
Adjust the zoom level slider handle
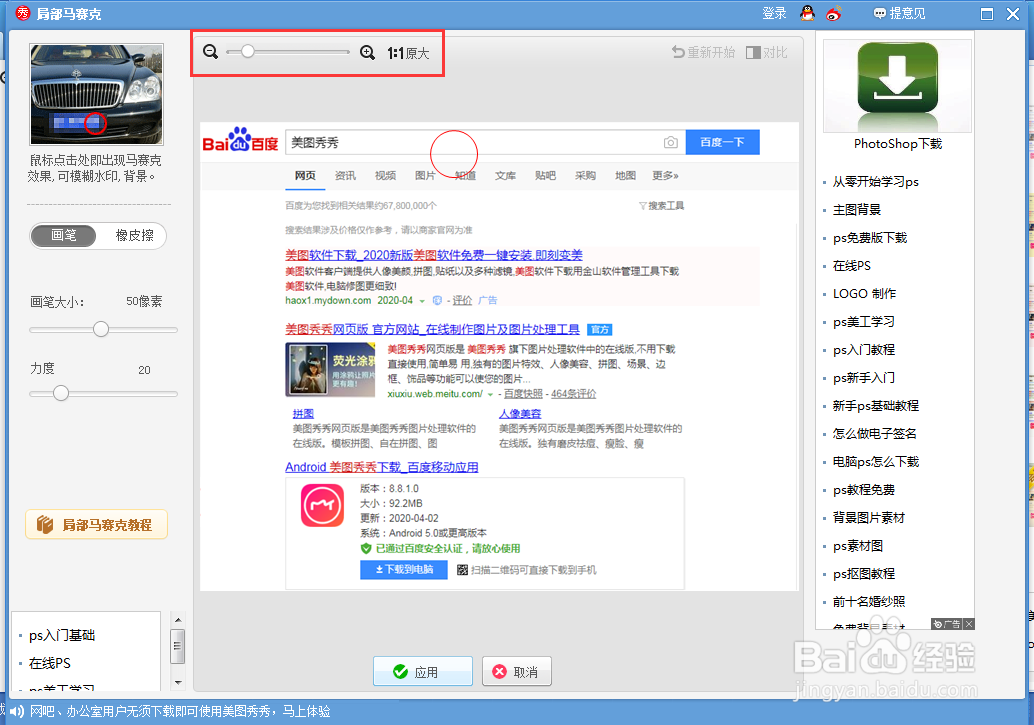coord(247,51)
